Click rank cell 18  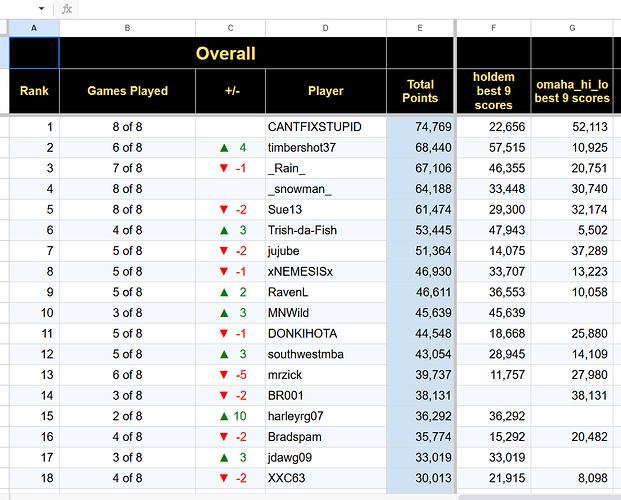(34, 478)
